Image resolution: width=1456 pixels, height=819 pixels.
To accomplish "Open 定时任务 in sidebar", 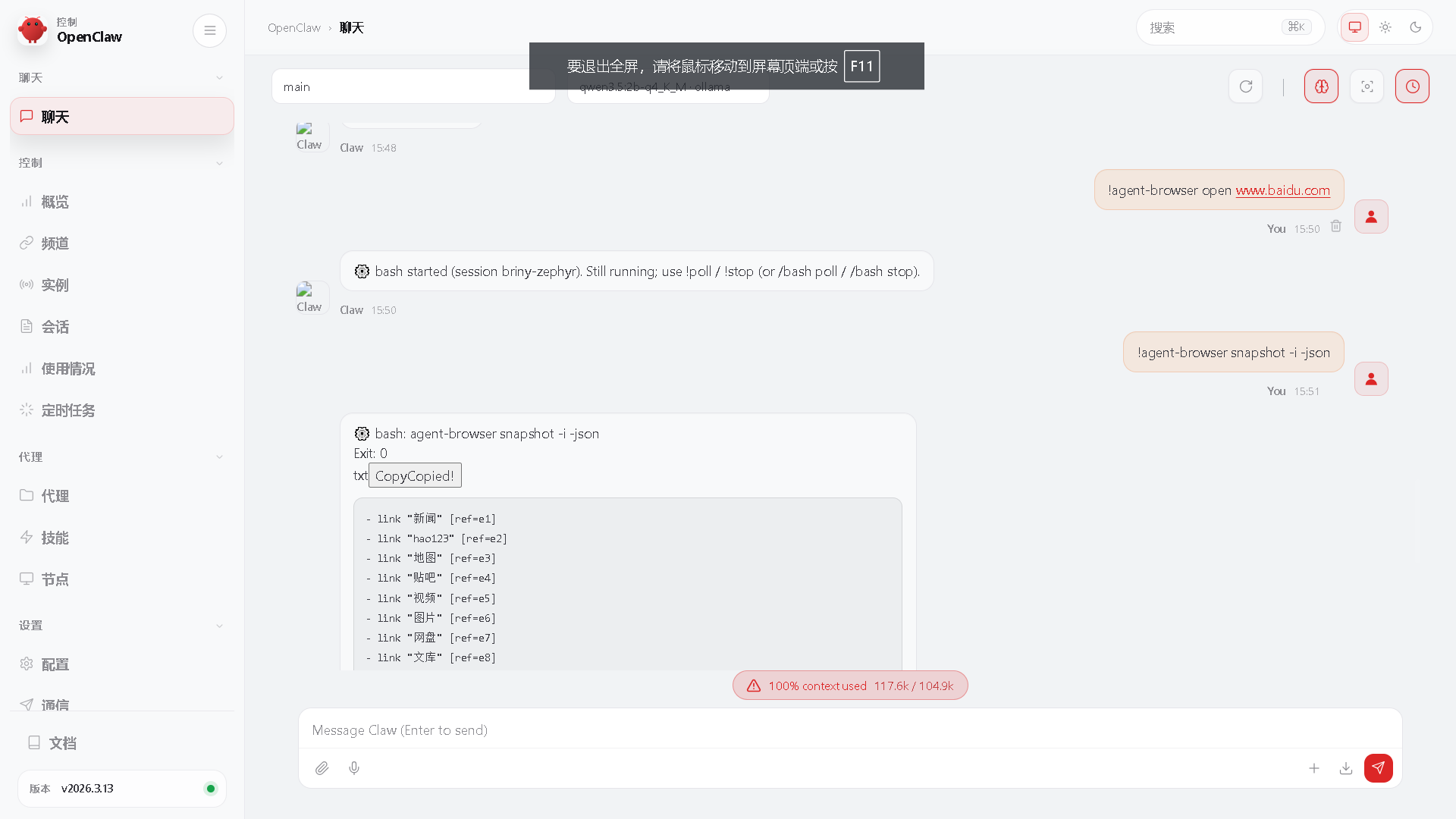I will (x=68, y=410).
